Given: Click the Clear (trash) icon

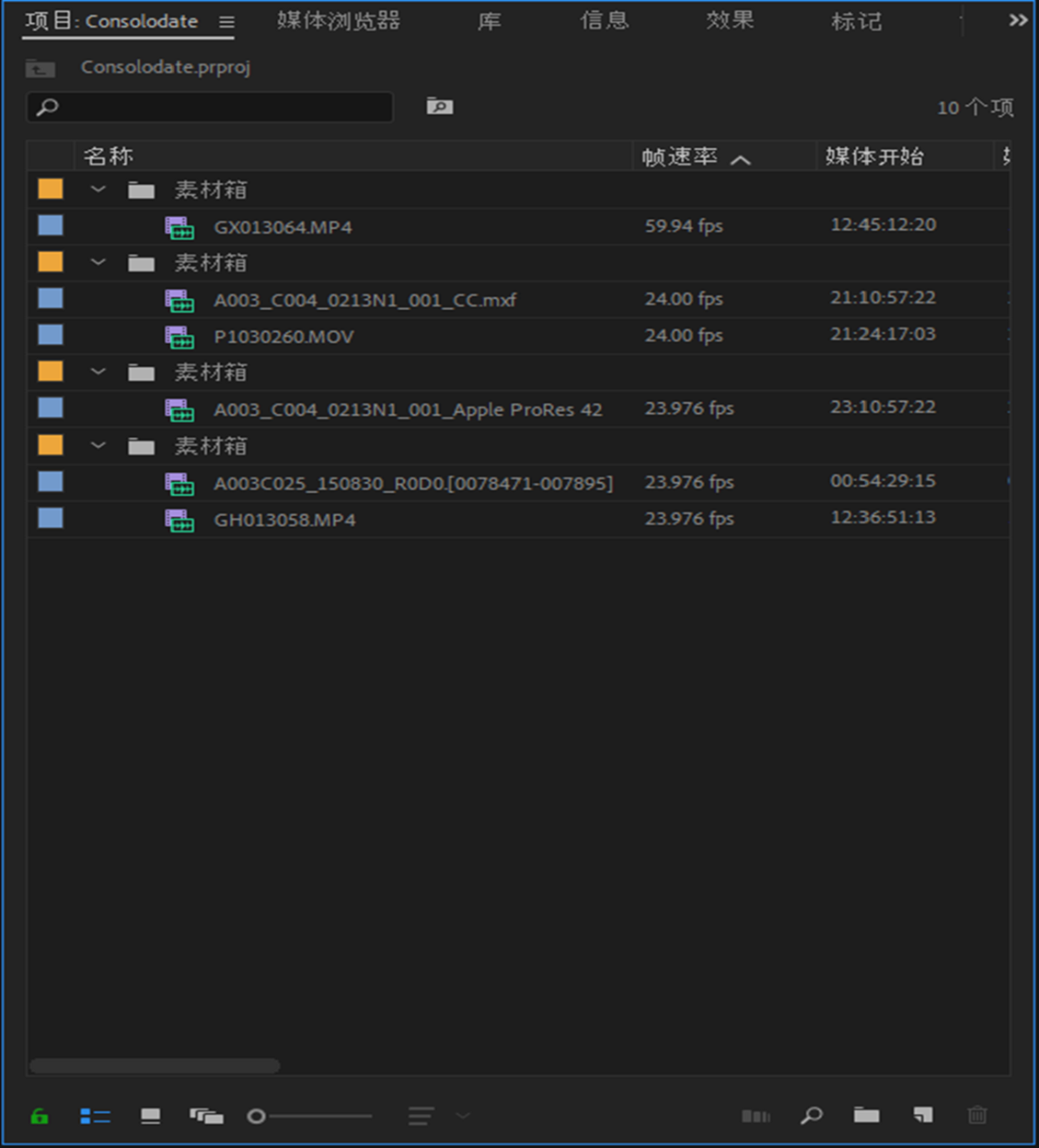Looking at the screenshot, I should click(977, 1116).
